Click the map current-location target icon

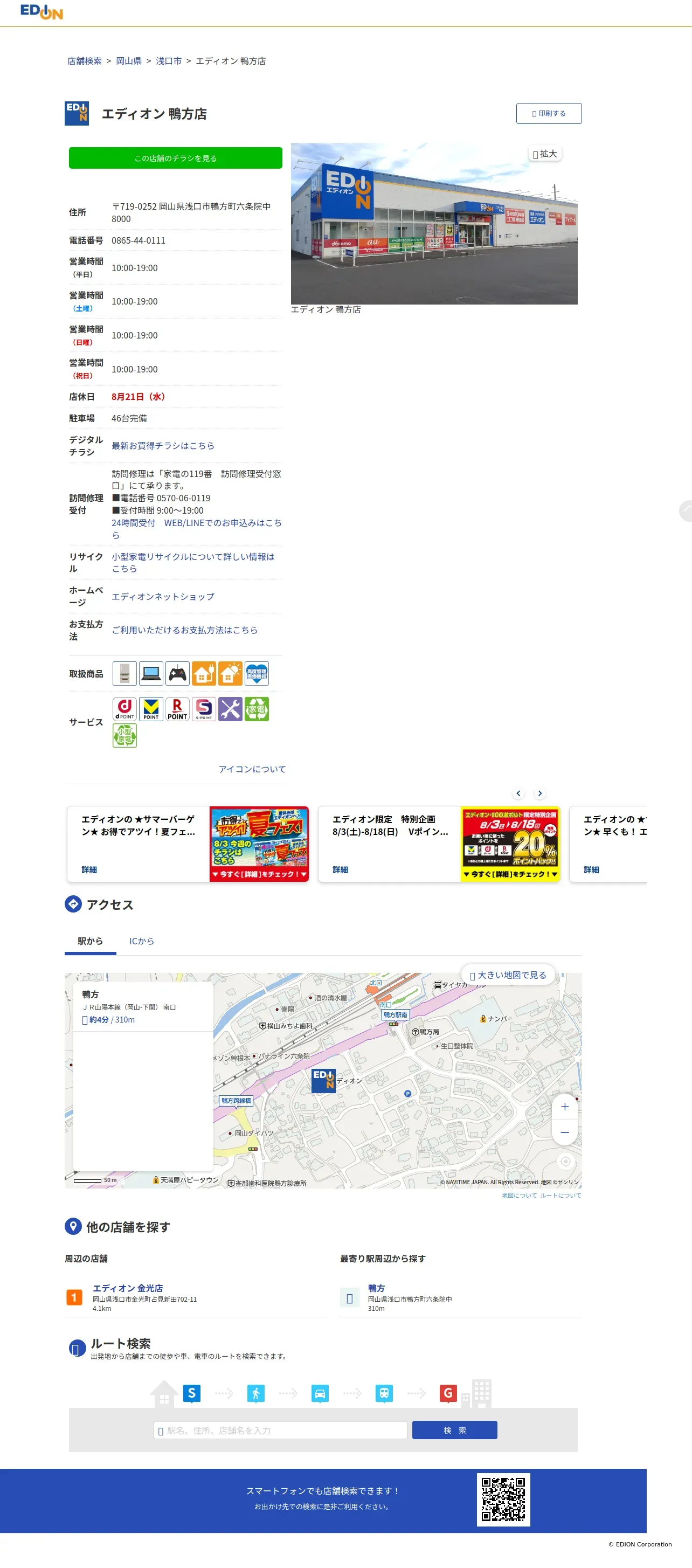pos(565,1162)
